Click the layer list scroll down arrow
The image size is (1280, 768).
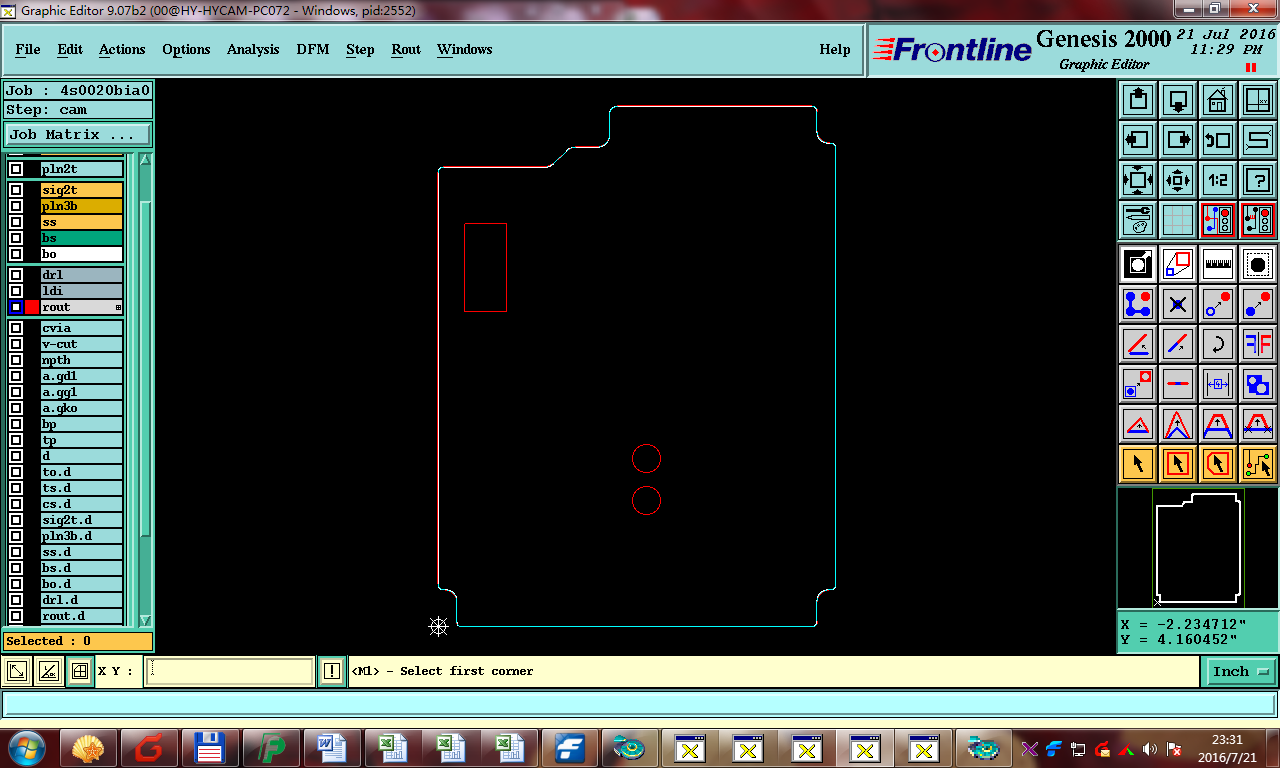(x=146, y=620)
